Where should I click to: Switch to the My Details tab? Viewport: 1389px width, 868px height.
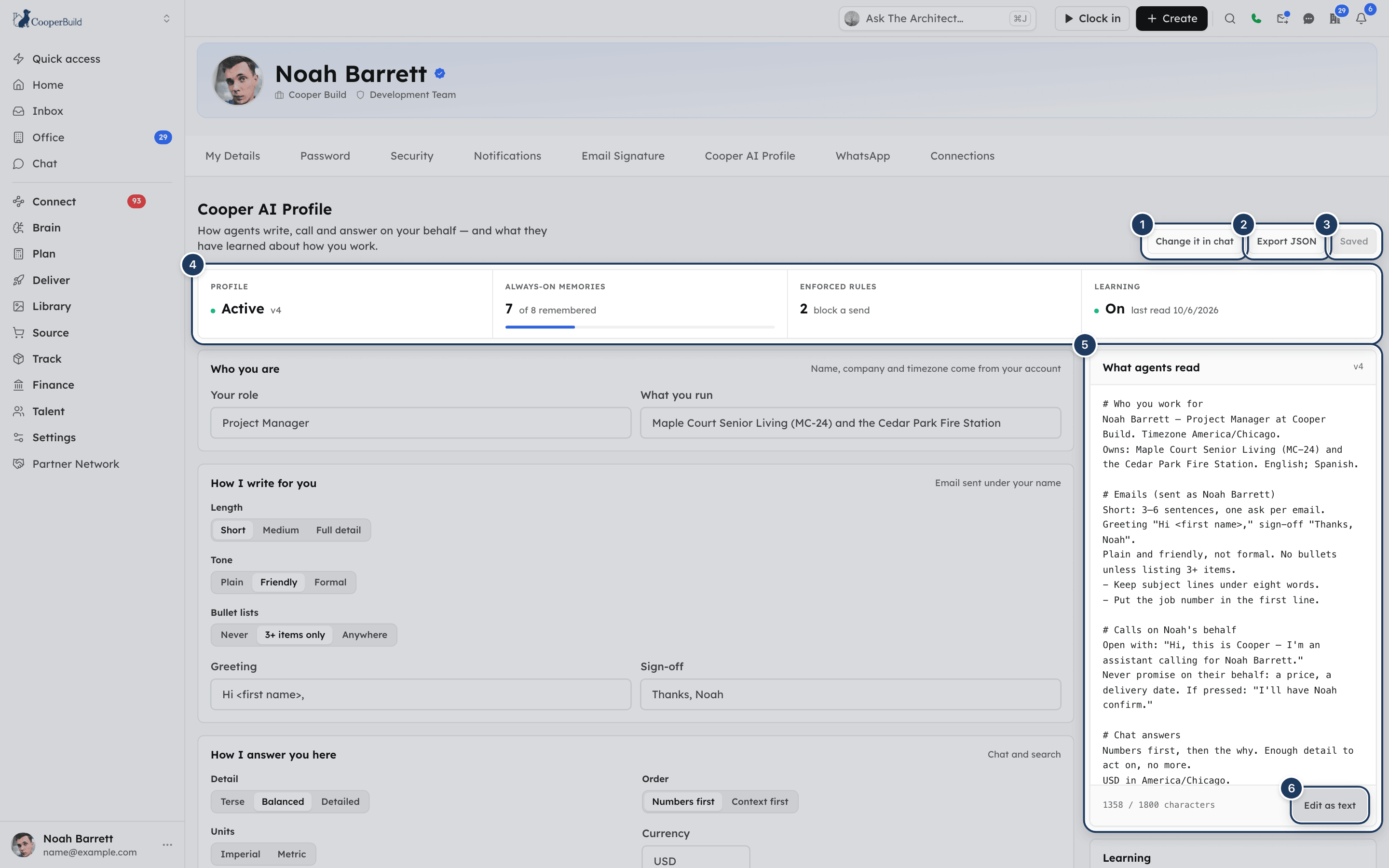pos(232,156)
